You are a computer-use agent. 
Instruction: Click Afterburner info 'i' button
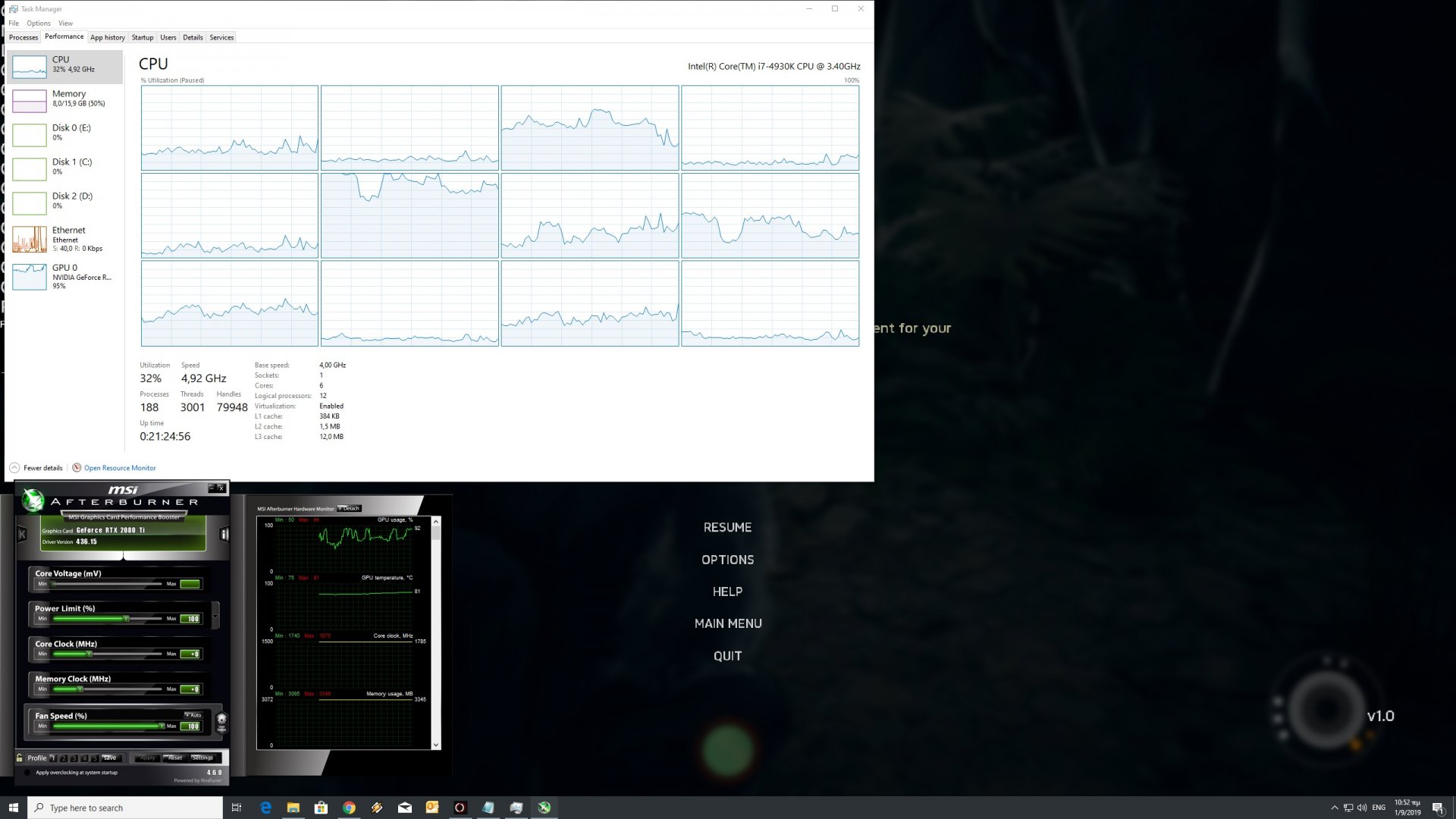coord(224,535)
